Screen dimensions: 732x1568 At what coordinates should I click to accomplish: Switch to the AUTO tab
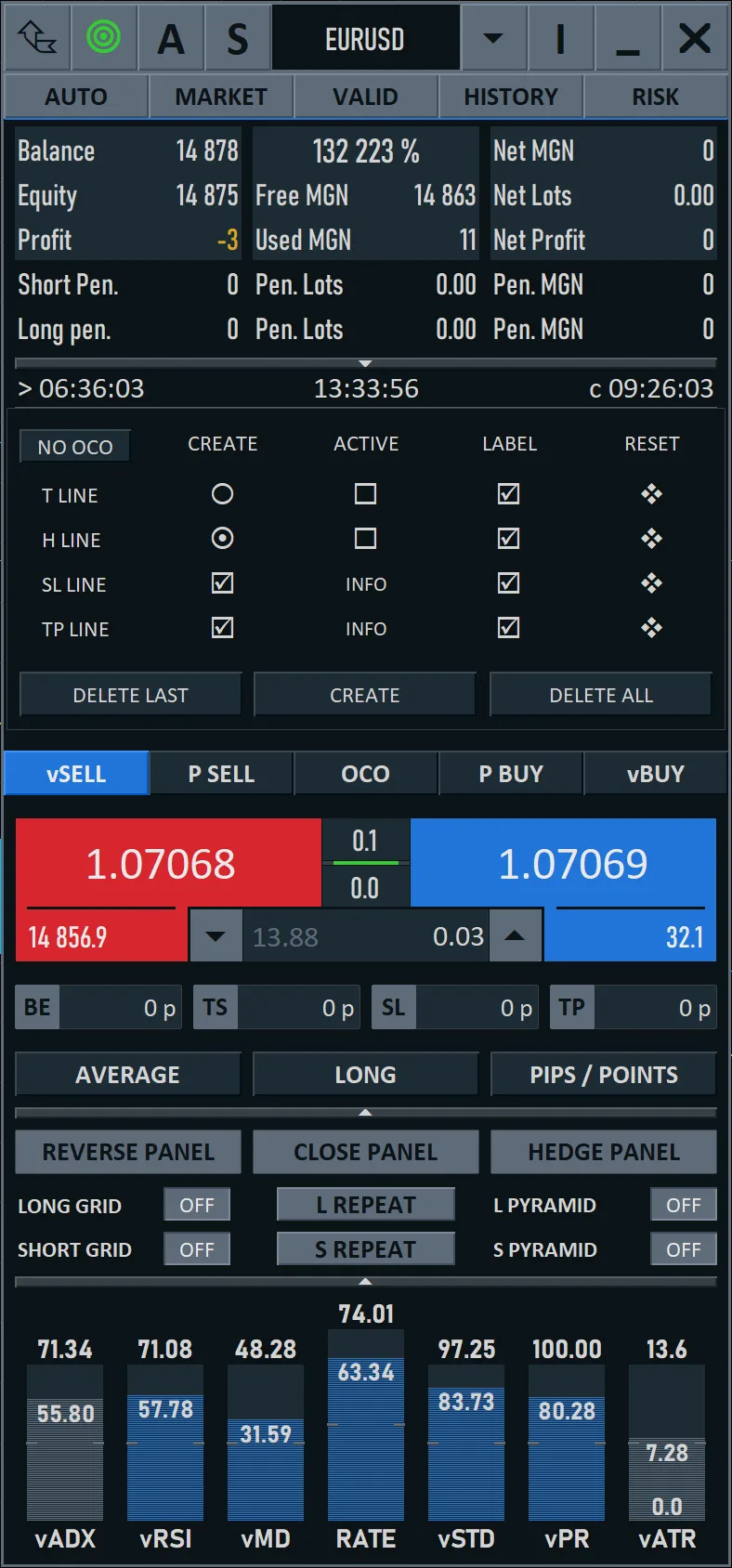[x=76, y=97]
